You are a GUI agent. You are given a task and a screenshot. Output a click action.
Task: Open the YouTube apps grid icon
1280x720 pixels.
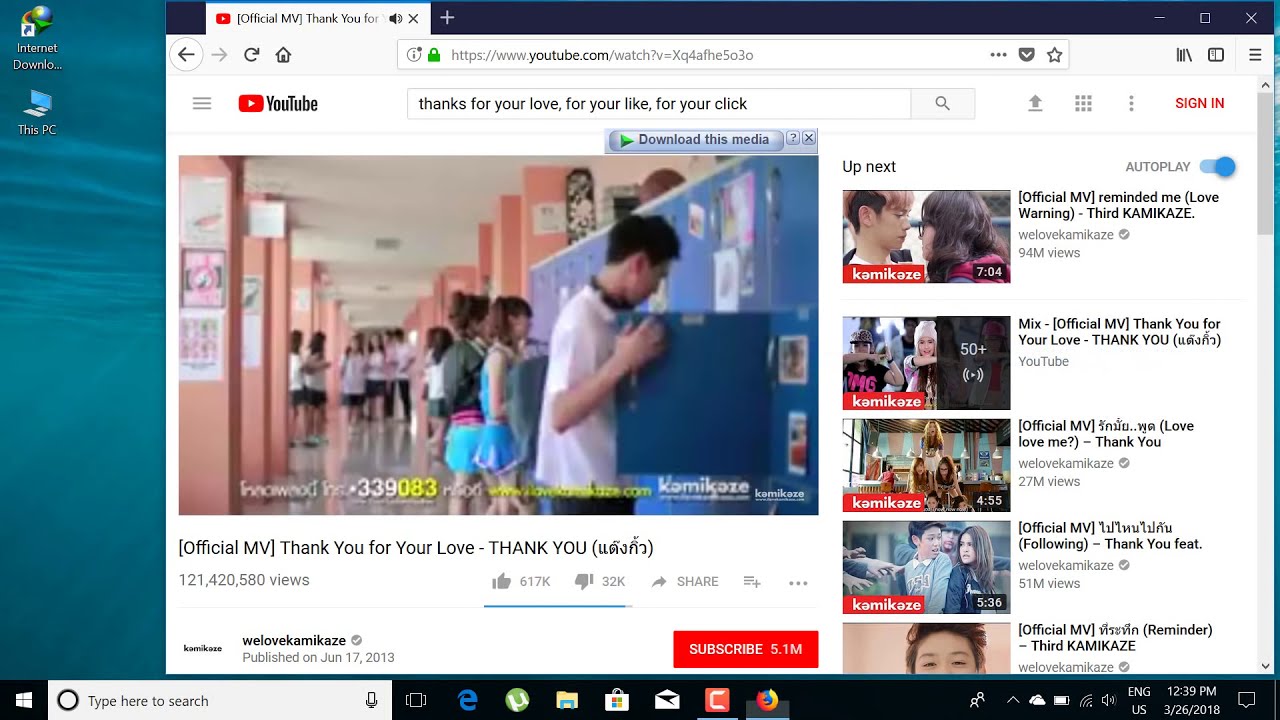(x=1083, y=103)
